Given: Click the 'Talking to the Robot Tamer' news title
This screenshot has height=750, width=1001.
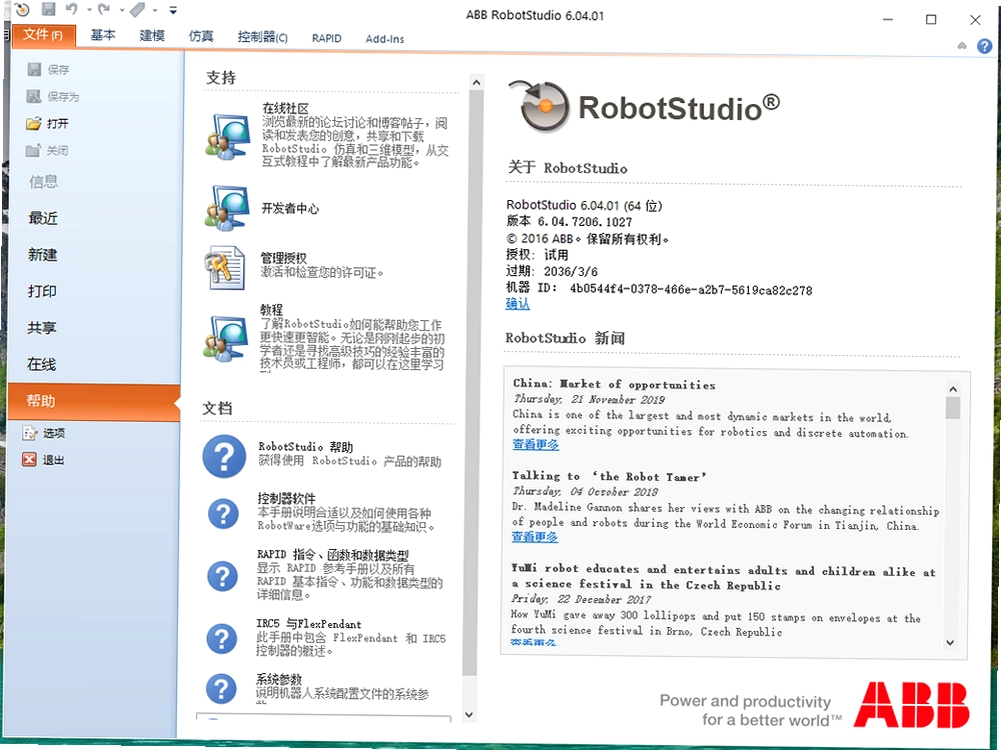Looking at the screenshot, I should pos(609,476).
